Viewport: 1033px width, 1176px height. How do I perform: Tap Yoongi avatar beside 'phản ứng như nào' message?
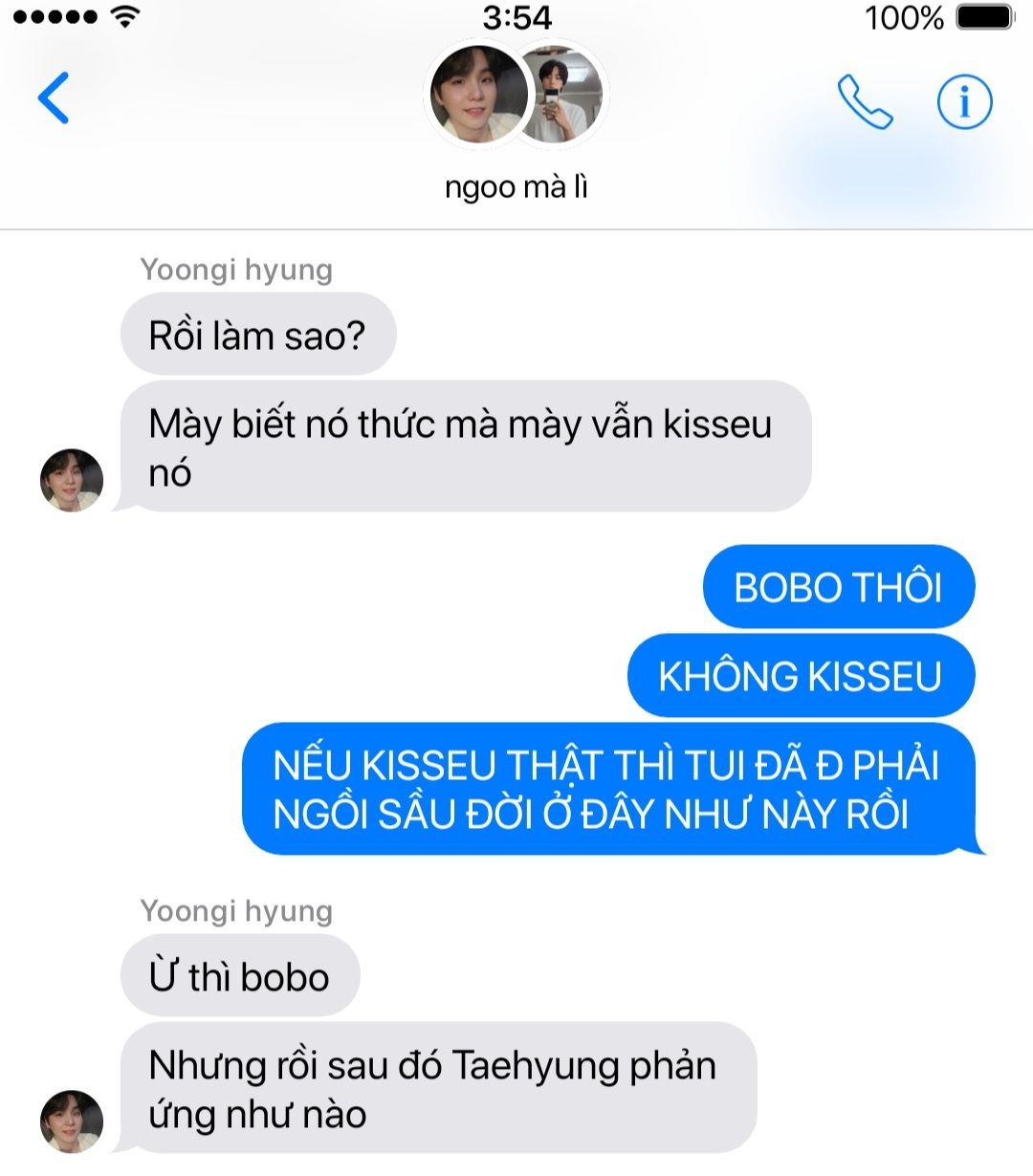72,1121
